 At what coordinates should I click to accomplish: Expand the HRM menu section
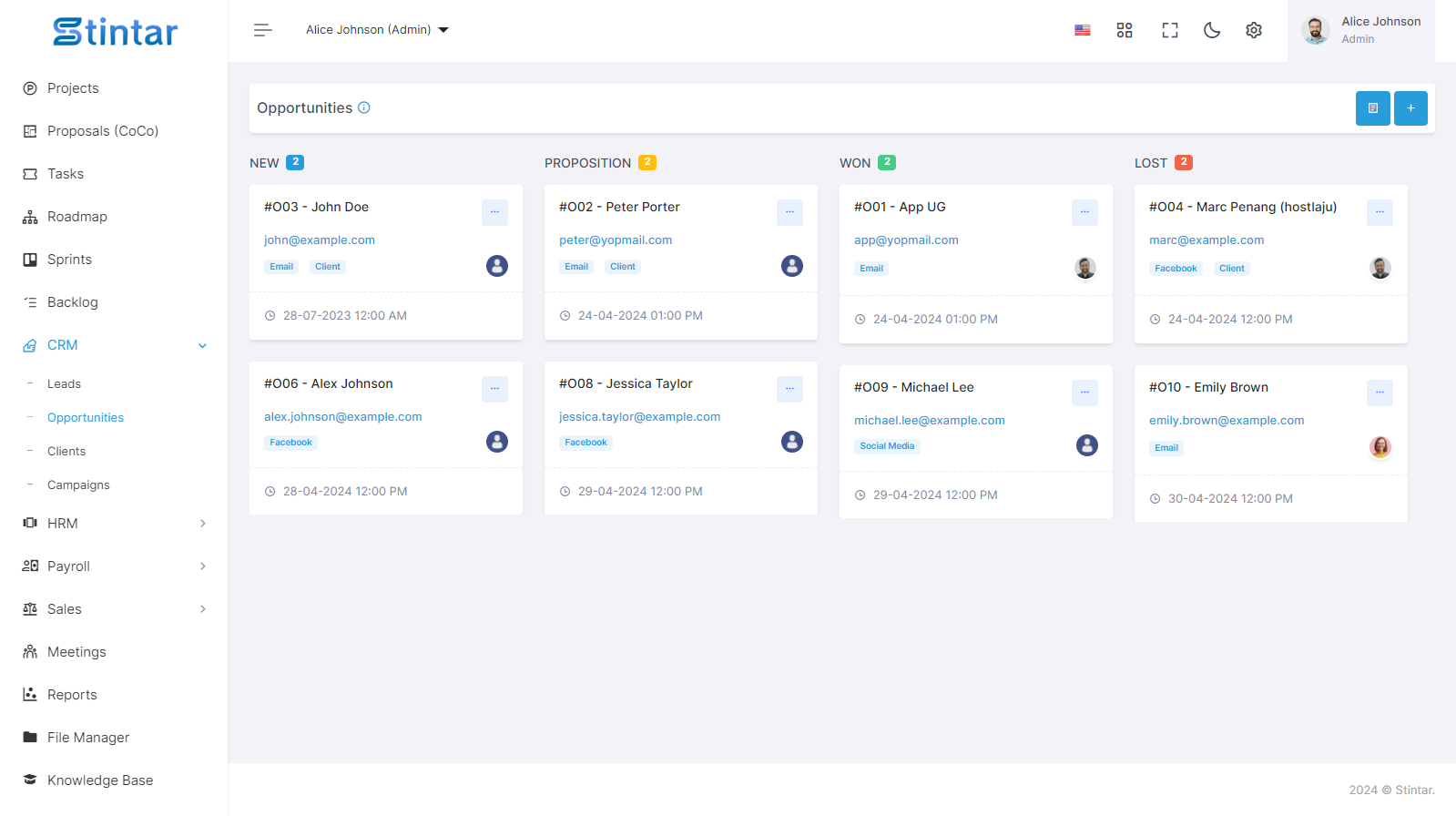pyautogui.click(x=114, y=524)
